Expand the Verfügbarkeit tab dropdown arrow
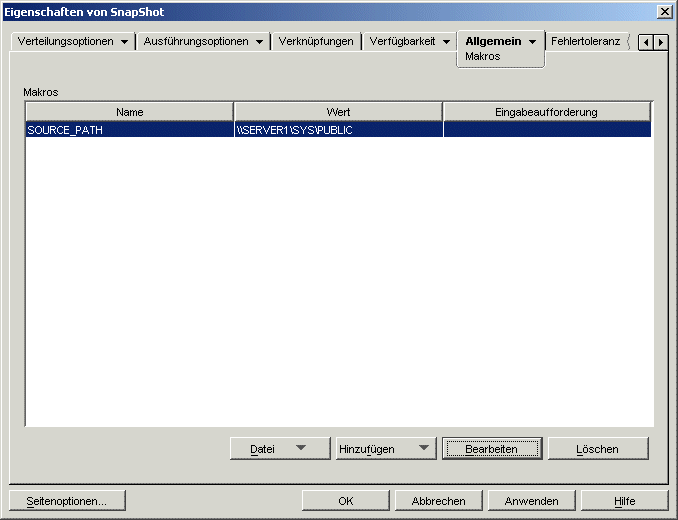The height and width of the screenshot is (520, 678). point(446,42)
